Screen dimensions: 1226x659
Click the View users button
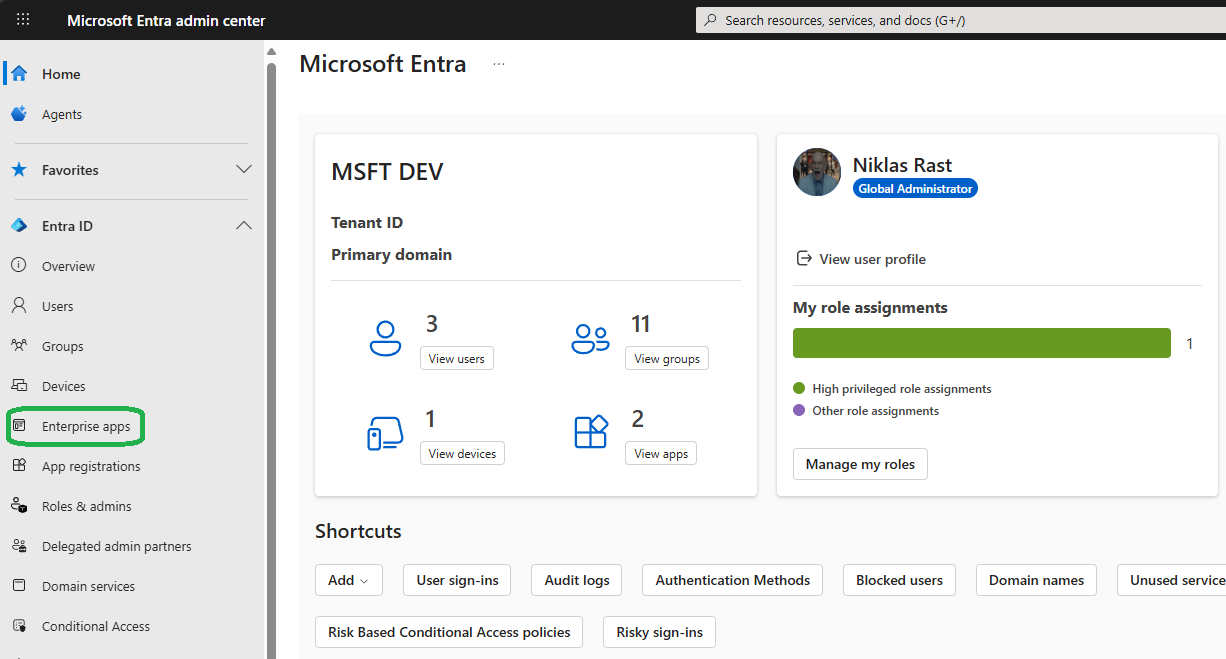tap(457, 359)
